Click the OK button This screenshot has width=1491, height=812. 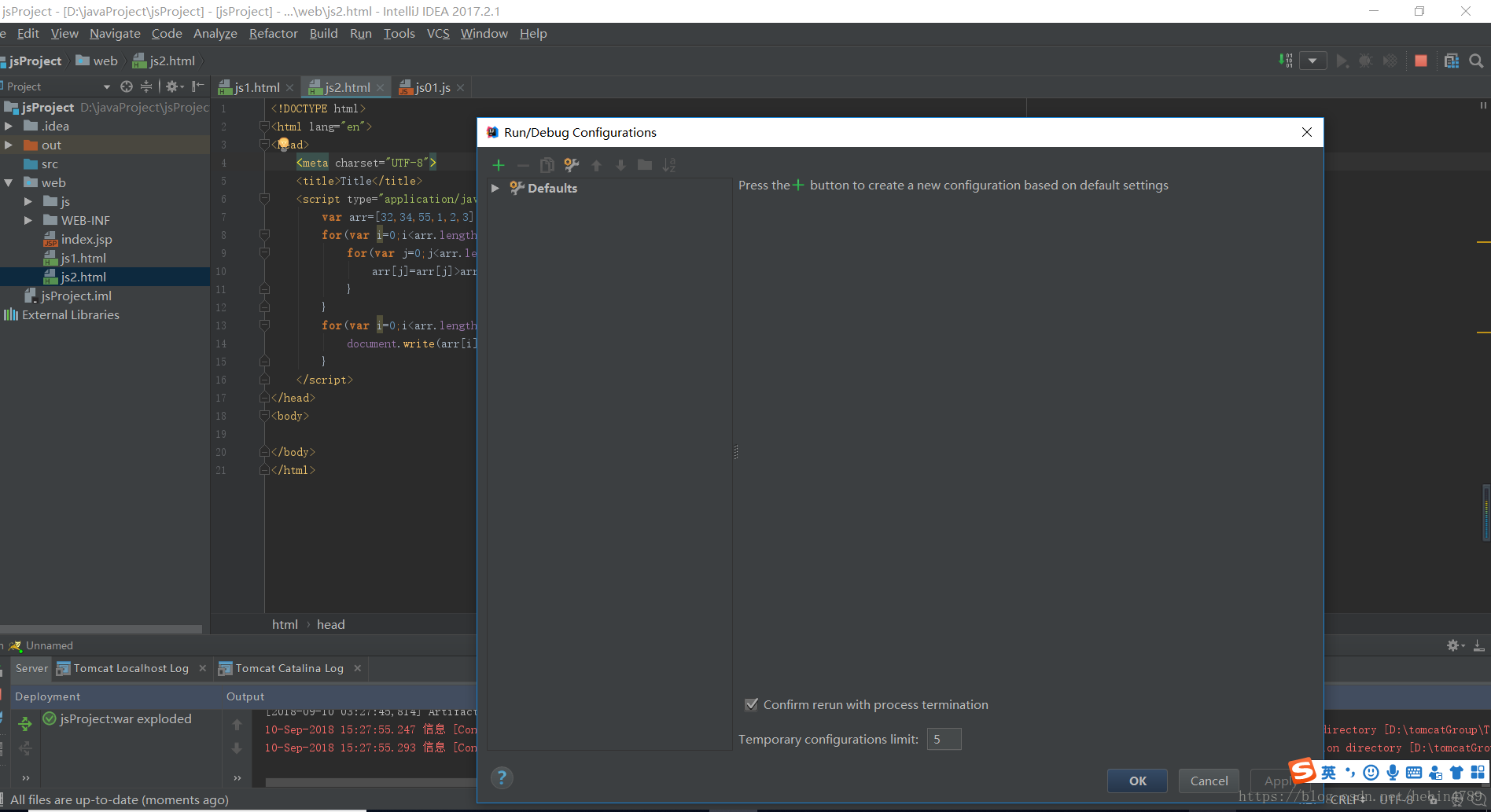point(1137,781)
